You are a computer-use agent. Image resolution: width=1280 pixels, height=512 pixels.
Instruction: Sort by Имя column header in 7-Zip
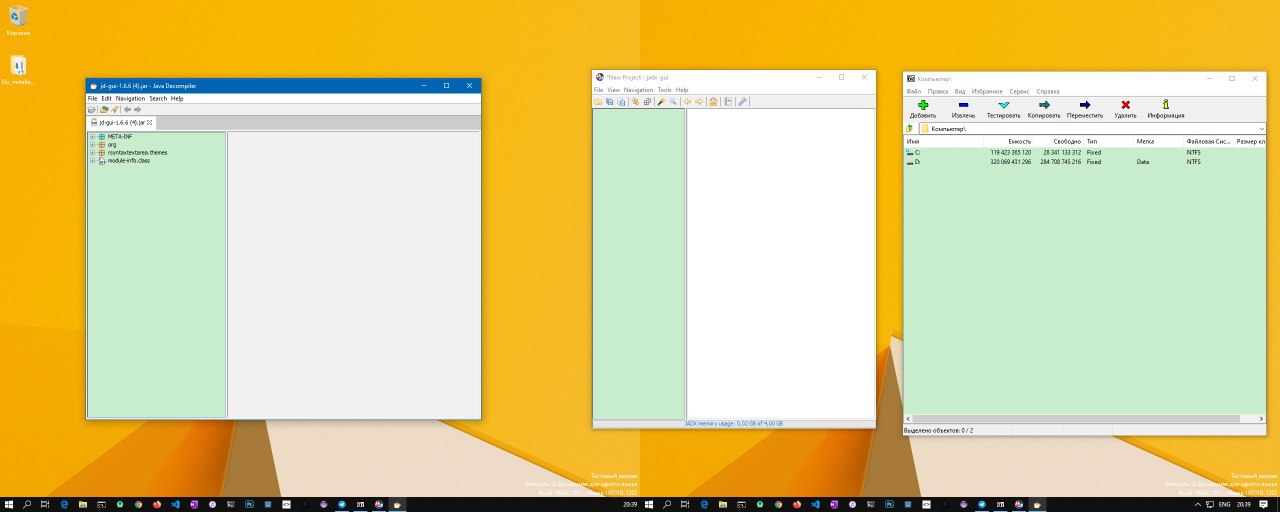point(944,141)
